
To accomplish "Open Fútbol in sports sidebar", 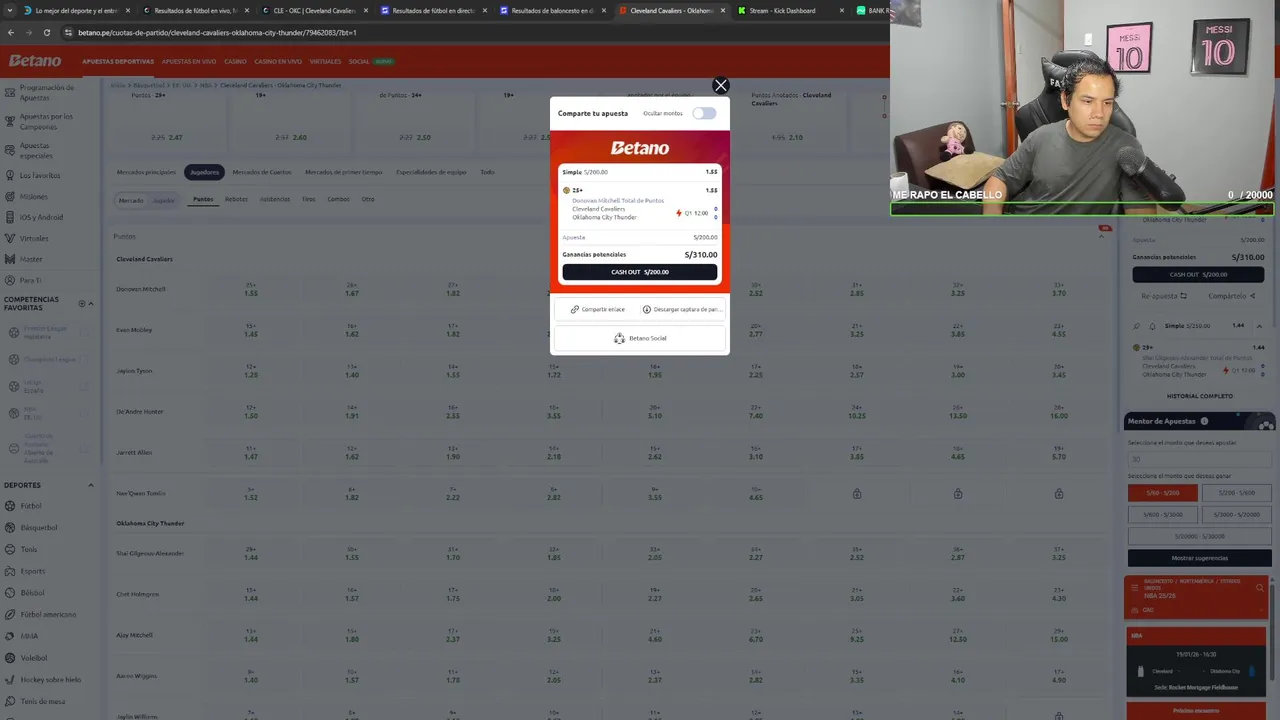I will [x=31, y=506].
